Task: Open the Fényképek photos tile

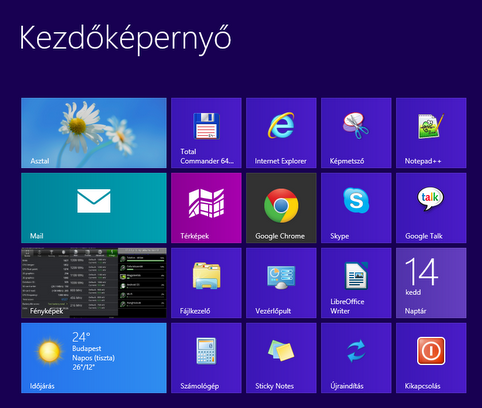Action: pyautogui.click(x=94, y=283)
